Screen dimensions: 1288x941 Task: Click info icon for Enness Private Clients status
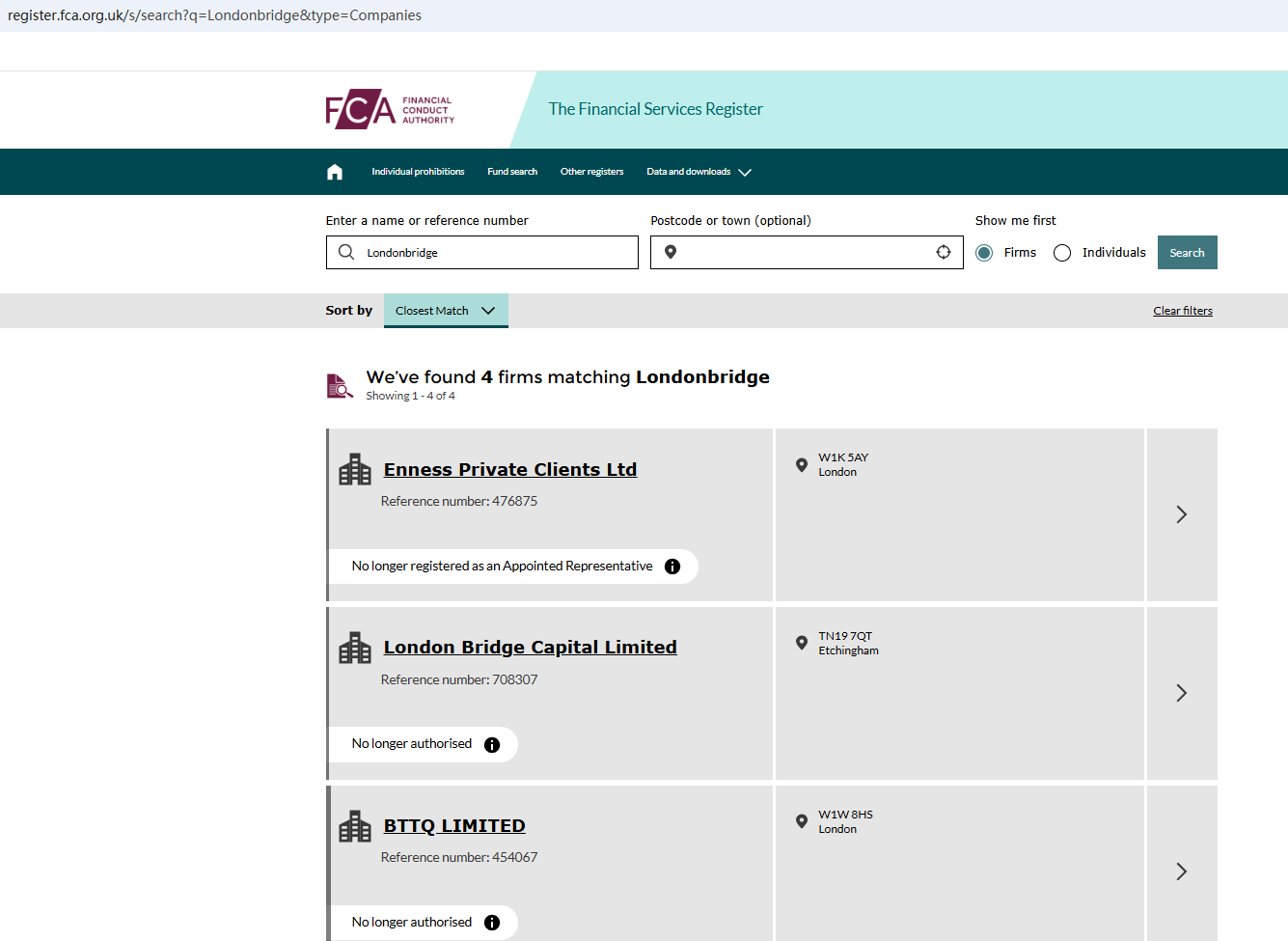pos(672,567)
